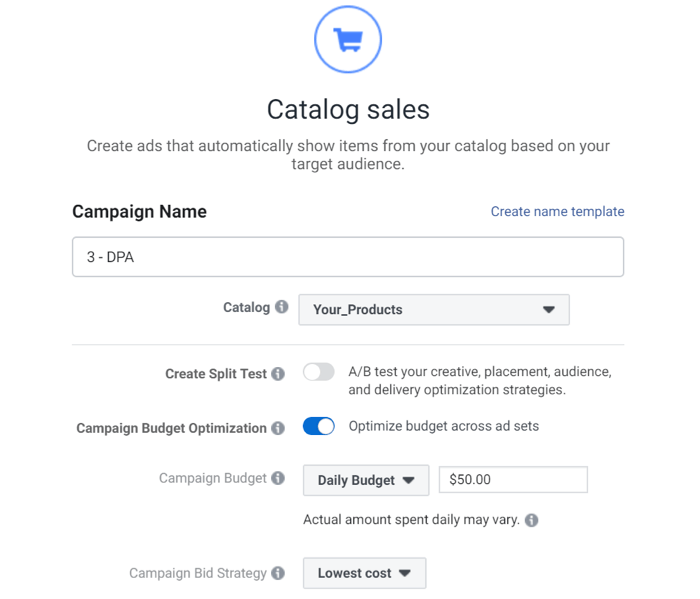Screen dimensions: 700x599
Task: Click the Catalog sales heading
Action: pyautogui.click(x=348, y=109)
